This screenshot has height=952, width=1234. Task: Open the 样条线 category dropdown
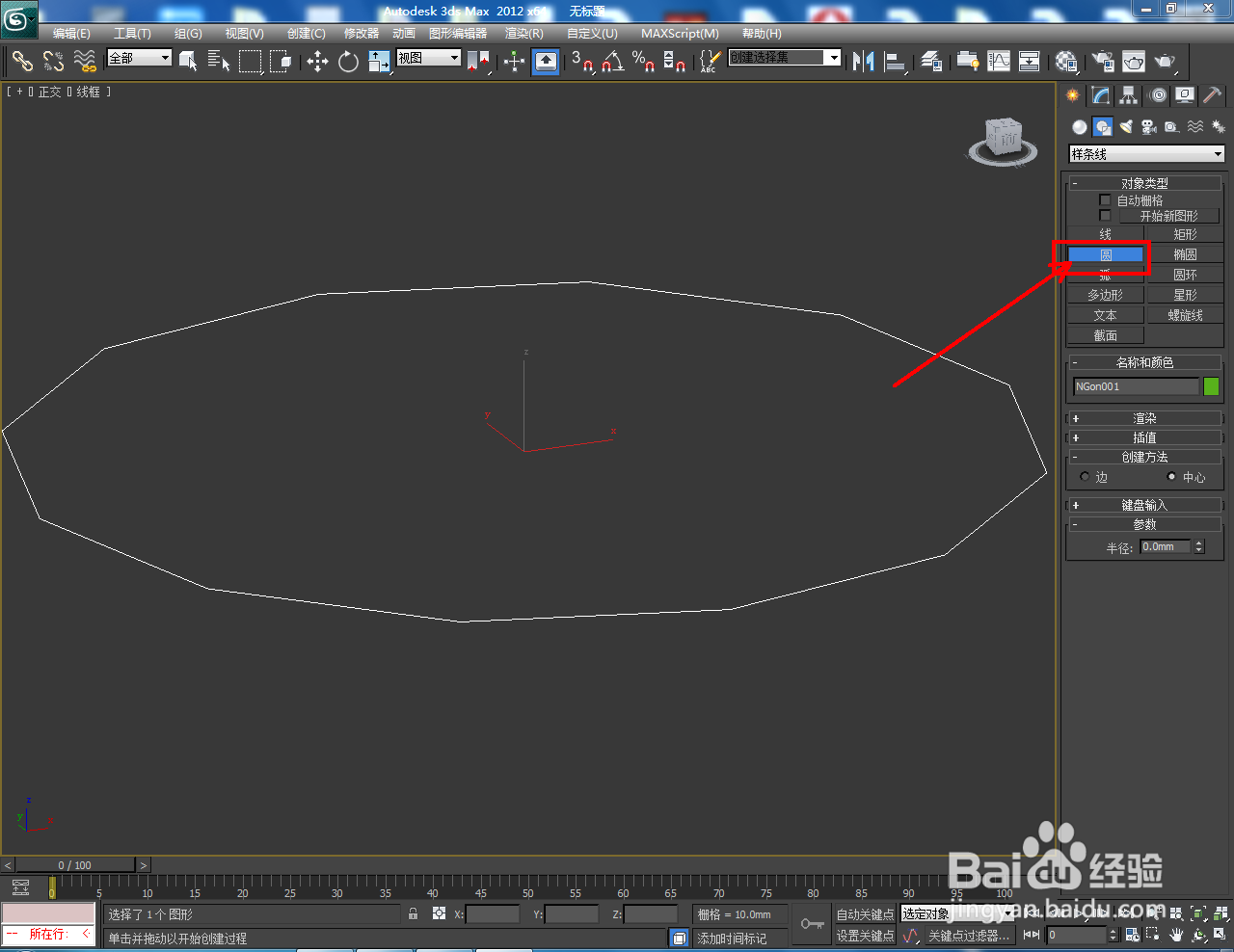(x=1145, y=153)
